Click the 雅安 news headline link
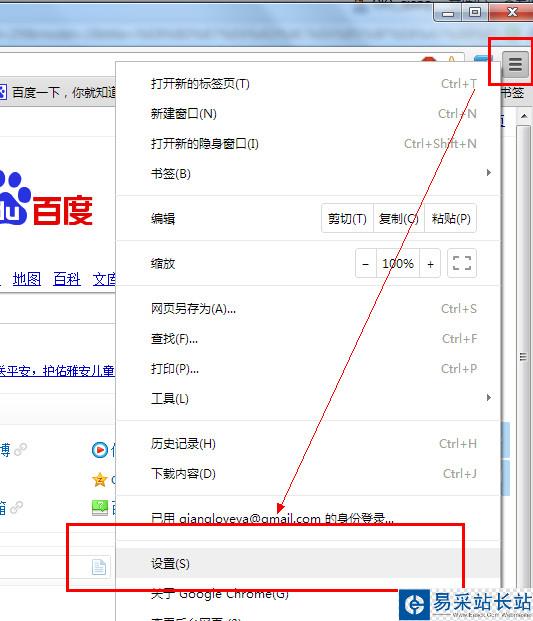Image resolution: width=533 pixels, height=621 pixels. pyautogui.click(x=57, y=371)
